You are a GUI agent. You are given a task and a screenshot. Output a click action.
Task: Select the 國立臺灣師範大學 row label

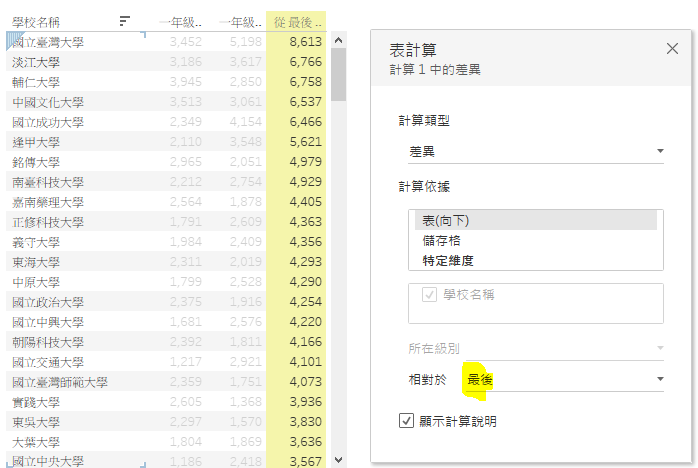pyautogui.click(x=60, y=383)
